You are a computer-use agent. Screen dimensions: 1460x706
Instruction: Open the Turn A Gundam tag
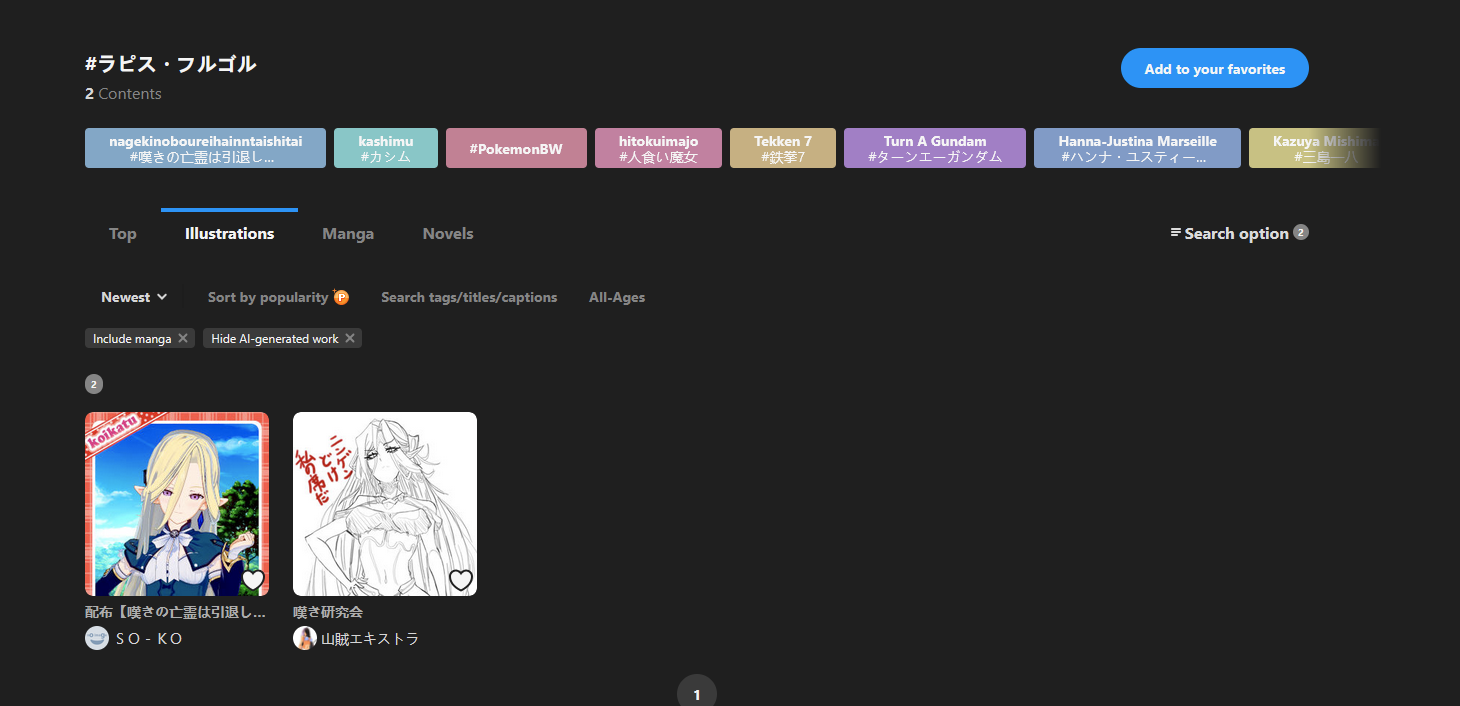935,148
